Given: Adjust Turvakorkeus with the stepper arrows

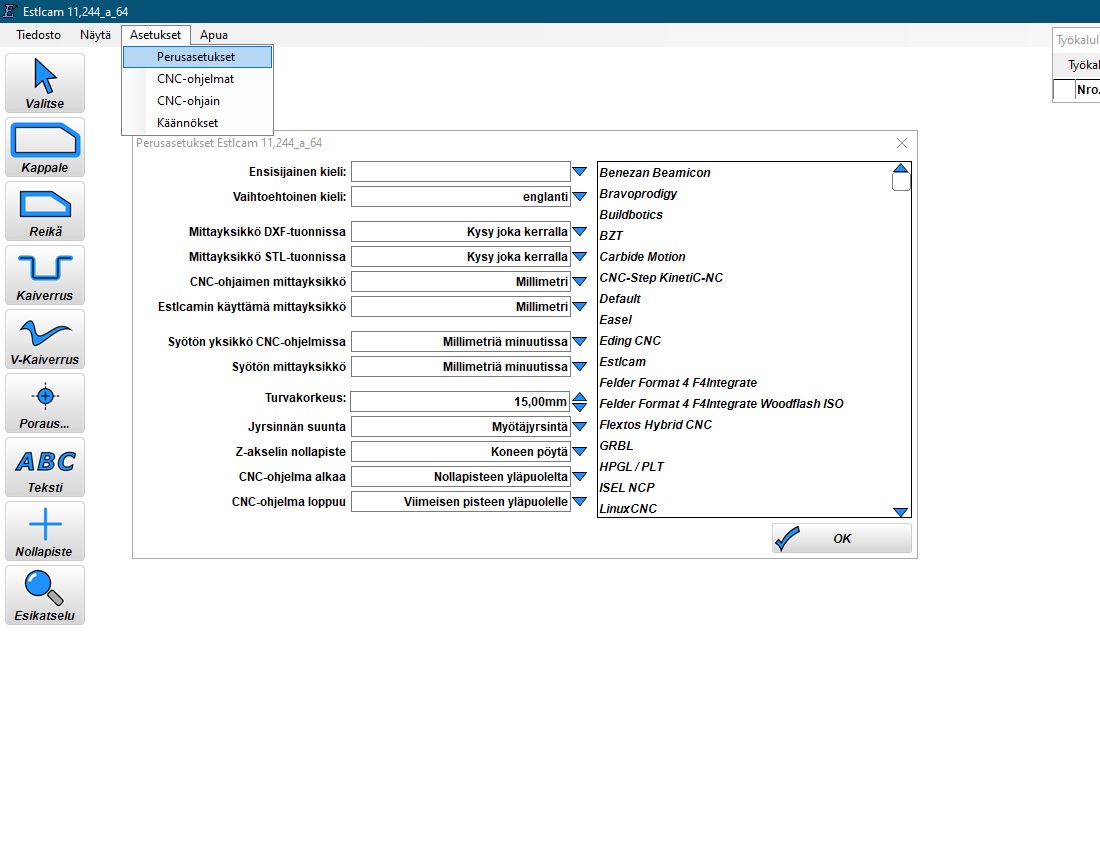Looking at the screenshot, I should click(579, 402).
